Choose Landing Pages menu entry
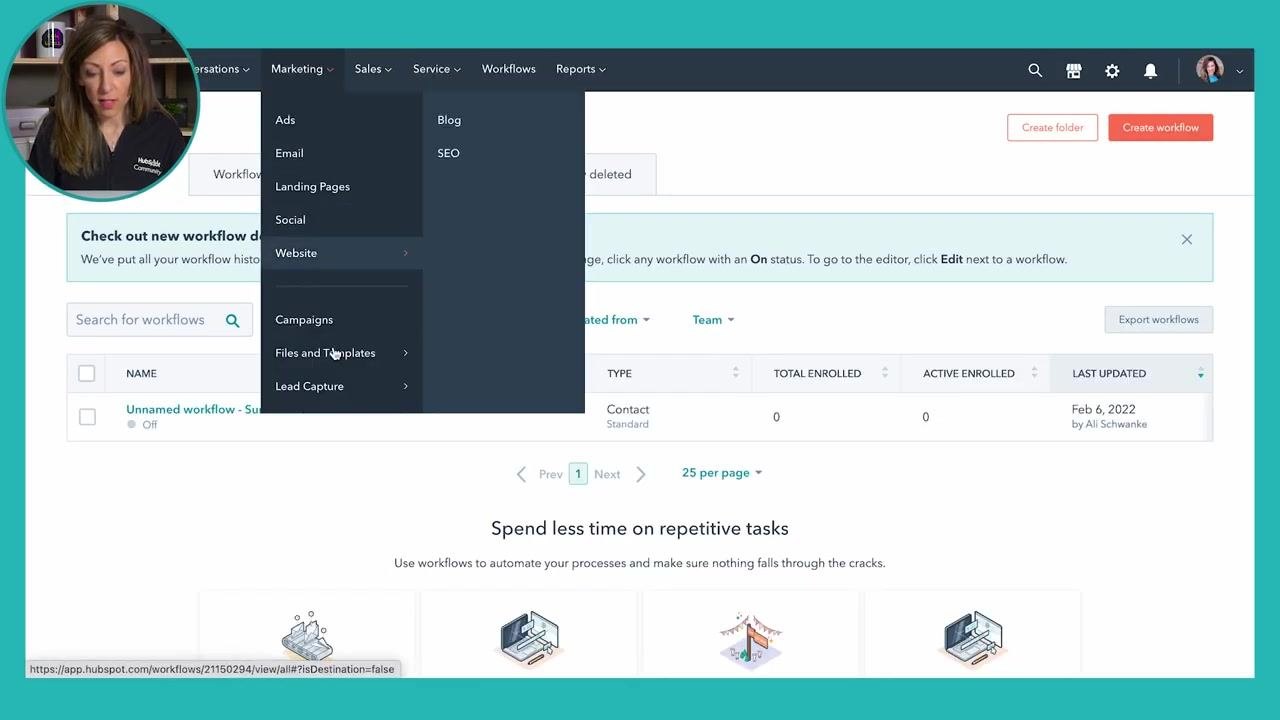 click(x=312, y=187)
